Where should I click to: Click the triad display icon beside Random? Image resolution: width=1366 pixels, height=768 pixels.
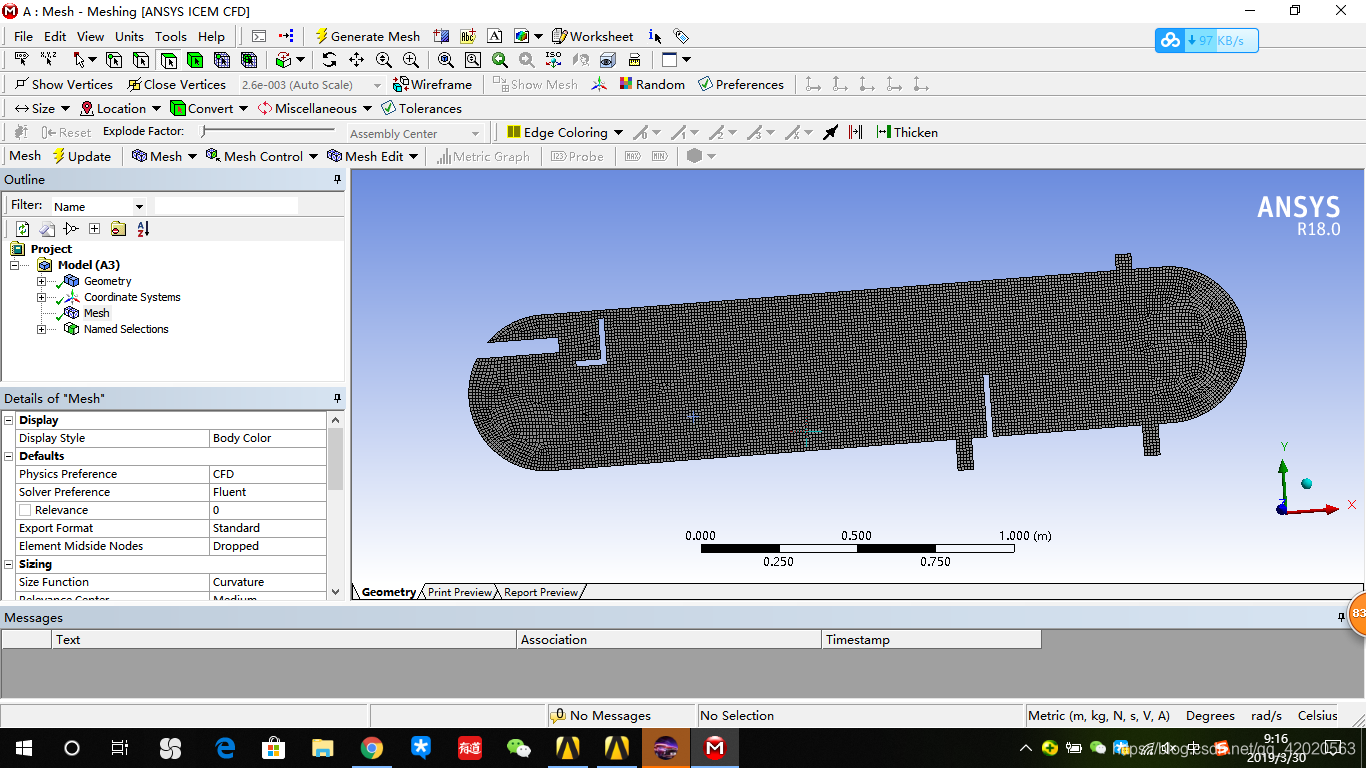pyautogui.click(x=599, y=84)
